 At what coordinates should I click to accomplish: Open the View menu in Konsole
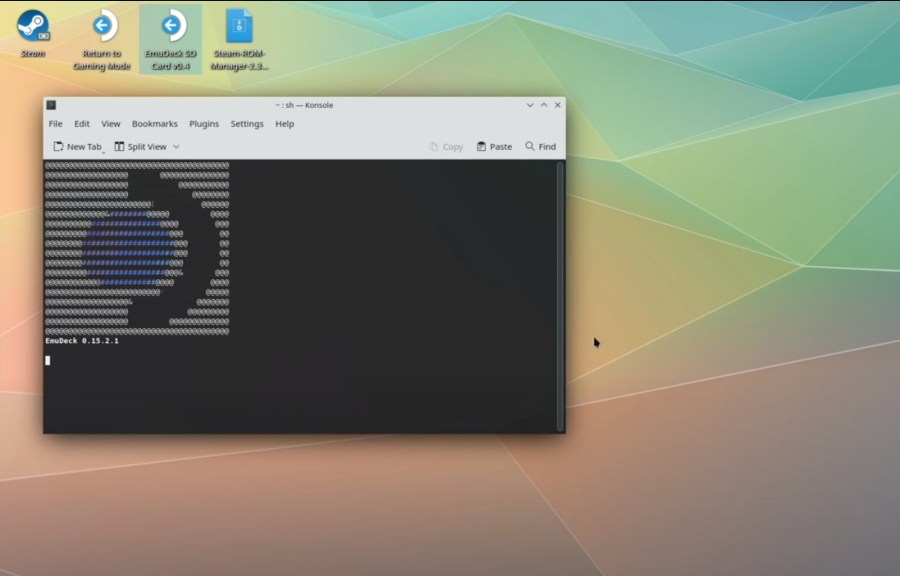(111, 124)
